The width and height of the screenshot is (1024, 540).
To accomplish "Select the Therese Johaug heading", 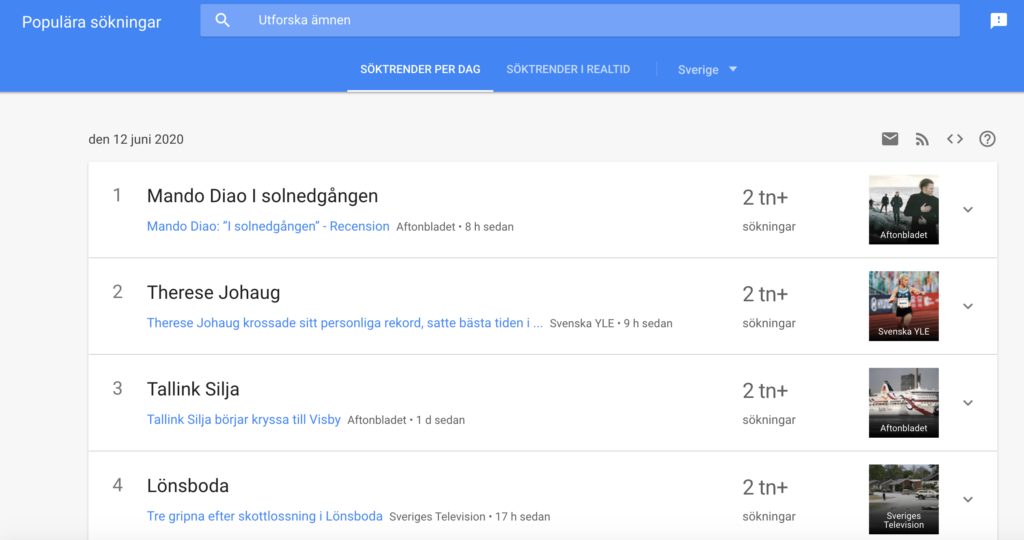I will coord(214,293).
